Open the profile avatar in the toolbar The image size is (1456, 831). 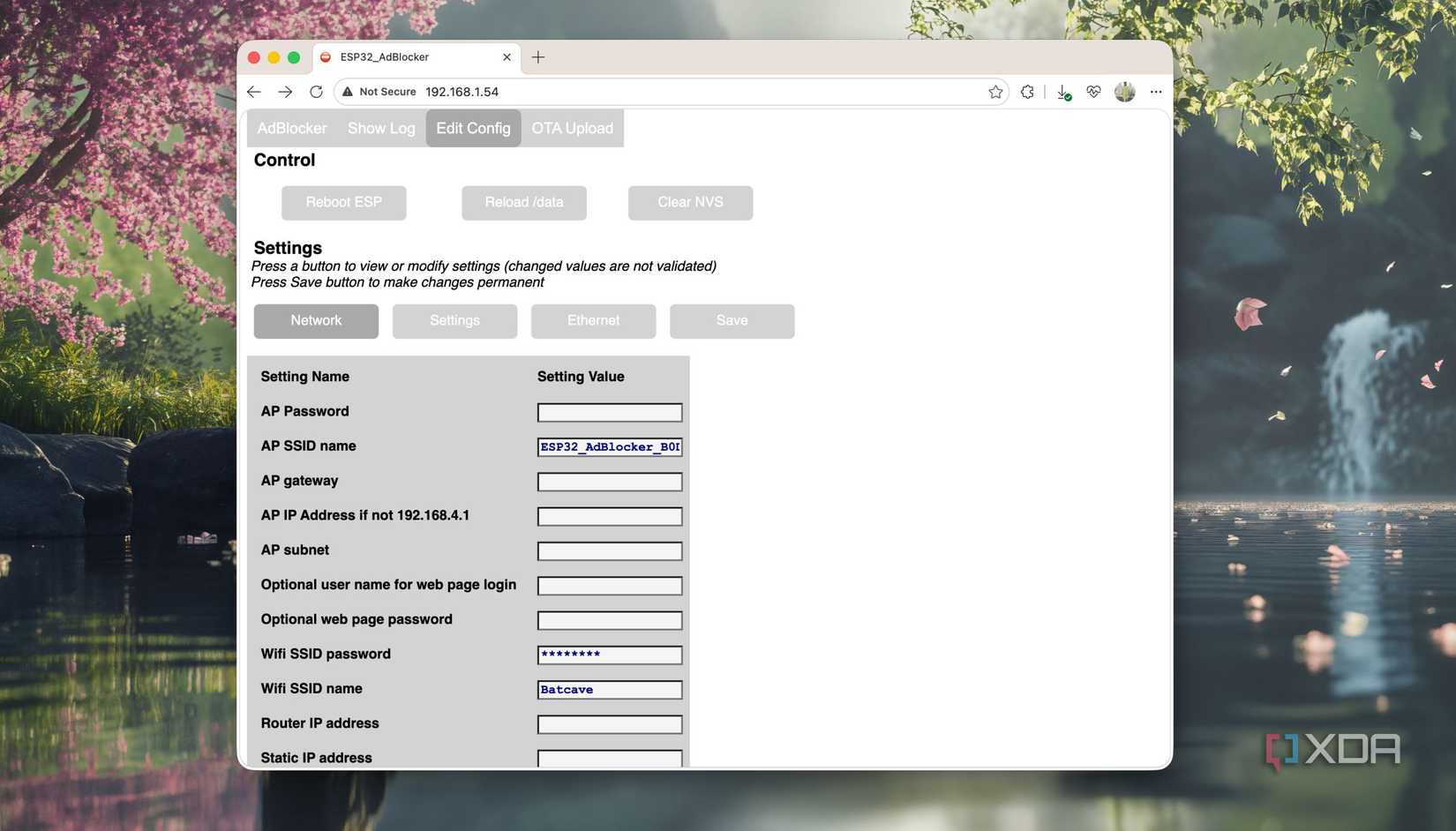pyautogui.click(x=1124, y=92)
